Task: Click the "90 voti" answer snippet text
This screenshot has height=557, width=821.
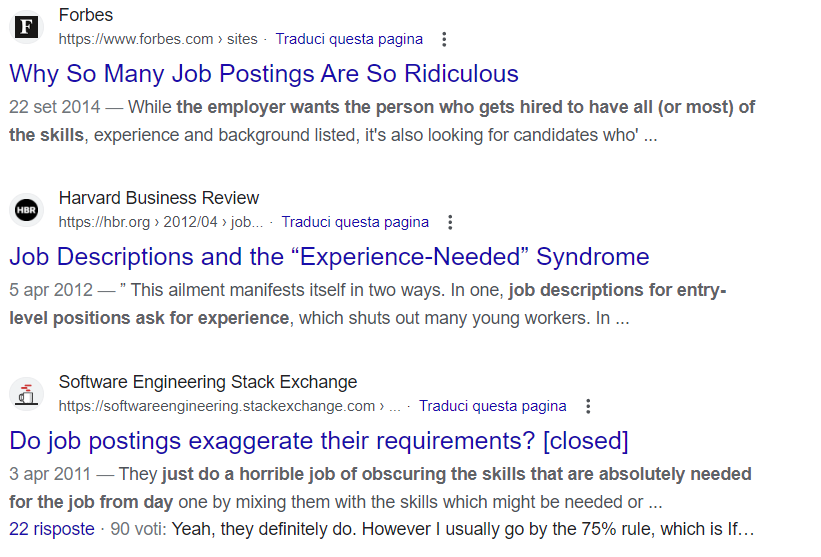Action: [130, 528]
